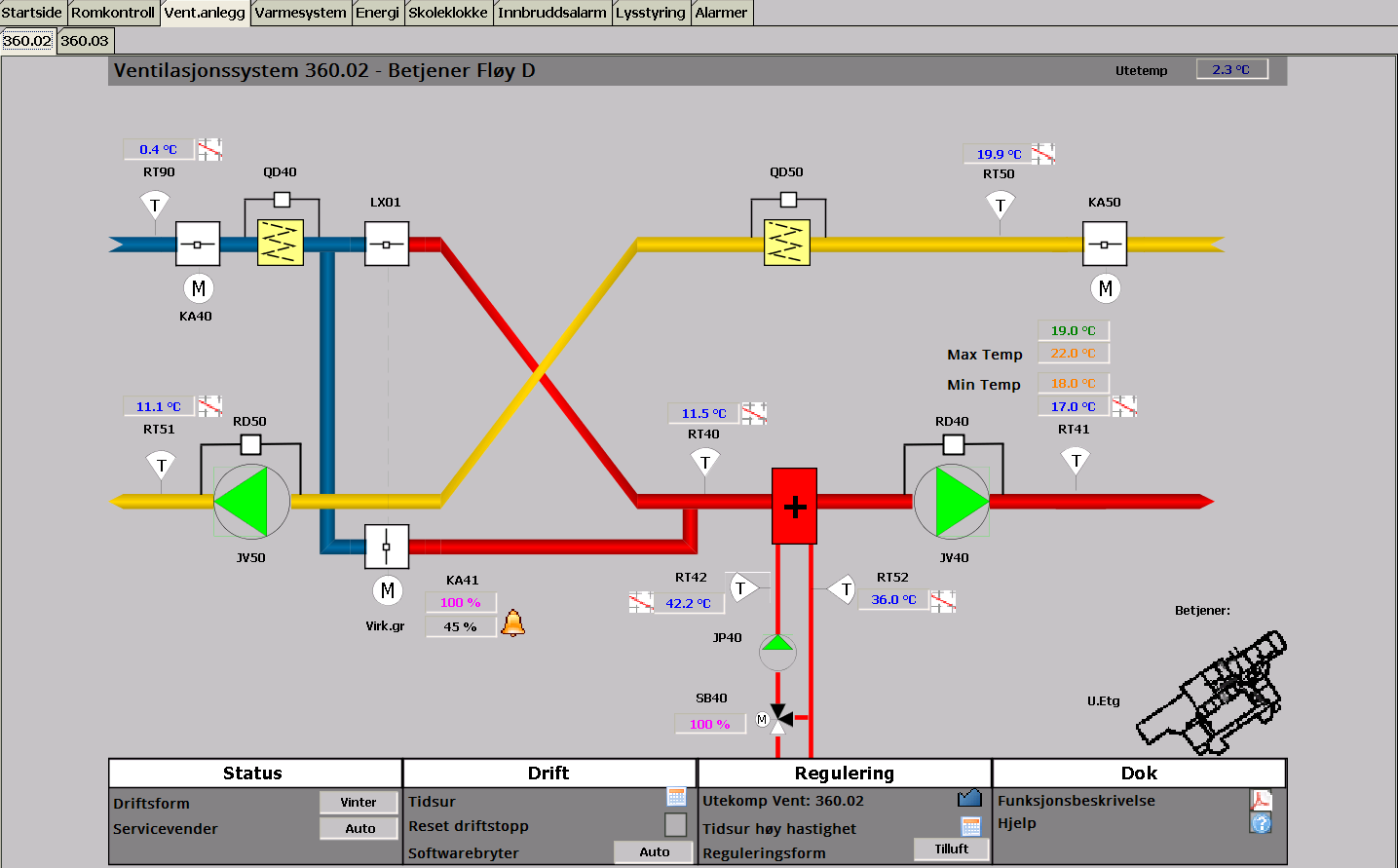
Task: Select the 360.02 sub-tab
Action: pyautogui.click(x=27, y=41)
